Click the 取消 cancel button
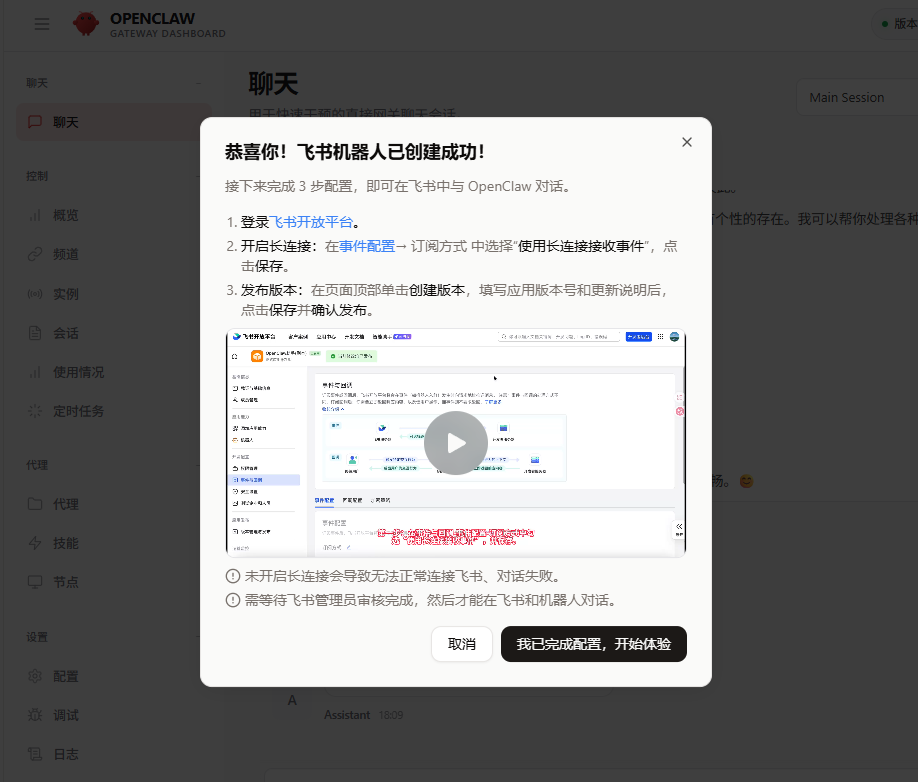Image resolution: width=918 pixels, height=782 pixels. tap(461, 644)
